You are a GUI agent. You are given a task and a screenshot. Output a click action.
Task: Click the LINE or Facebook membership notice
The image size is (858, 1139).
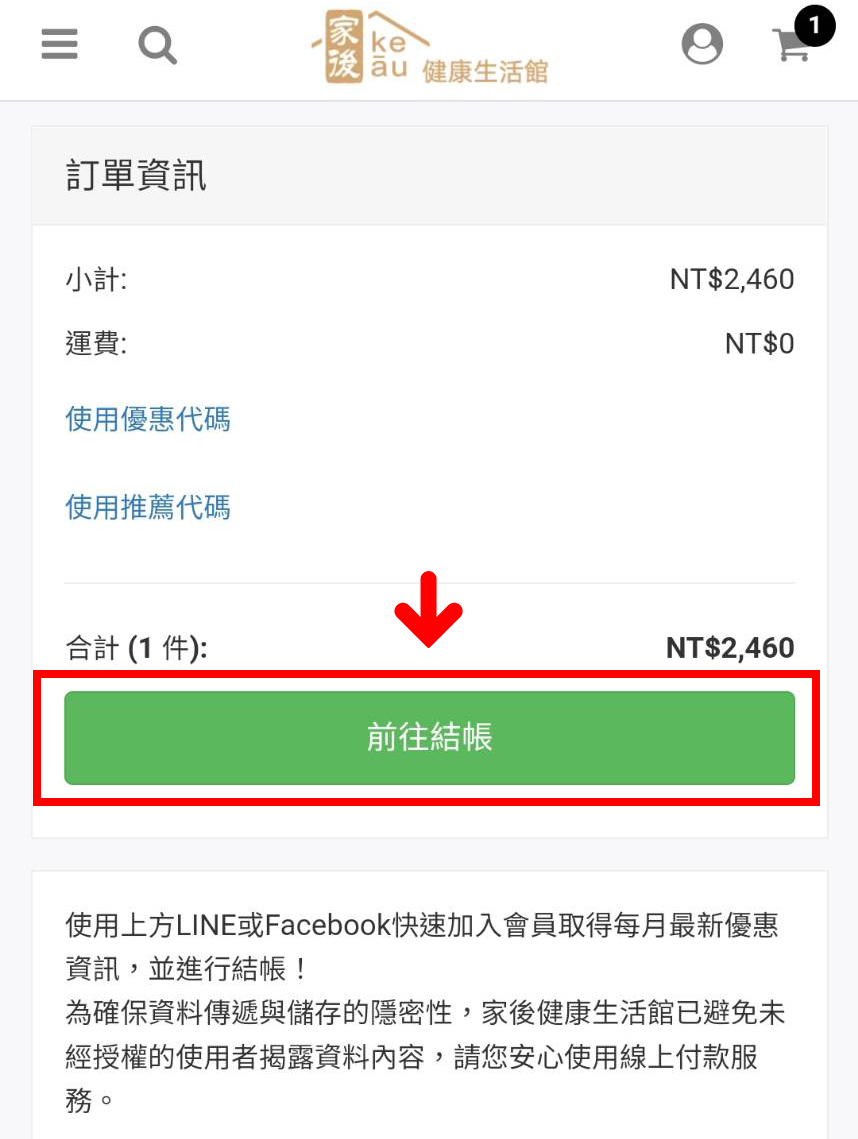(x=420, y=946)
